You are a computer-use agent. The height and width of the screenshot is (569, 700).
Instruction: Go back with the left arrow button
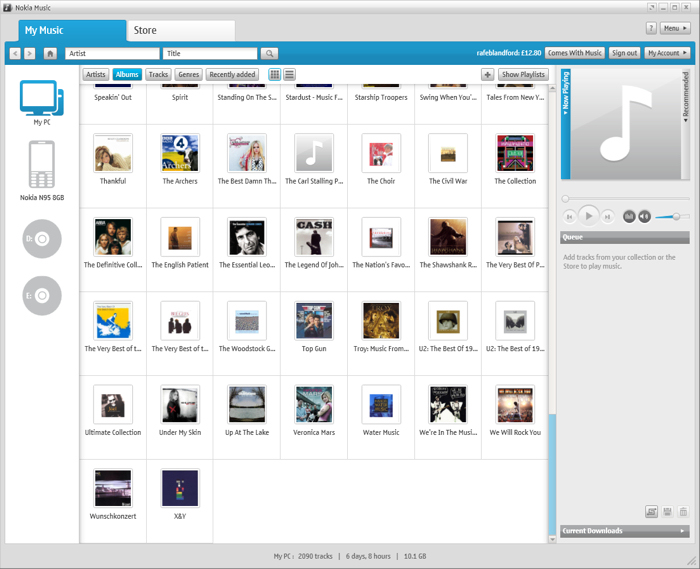pyautogui.click(x=15, y=54)
